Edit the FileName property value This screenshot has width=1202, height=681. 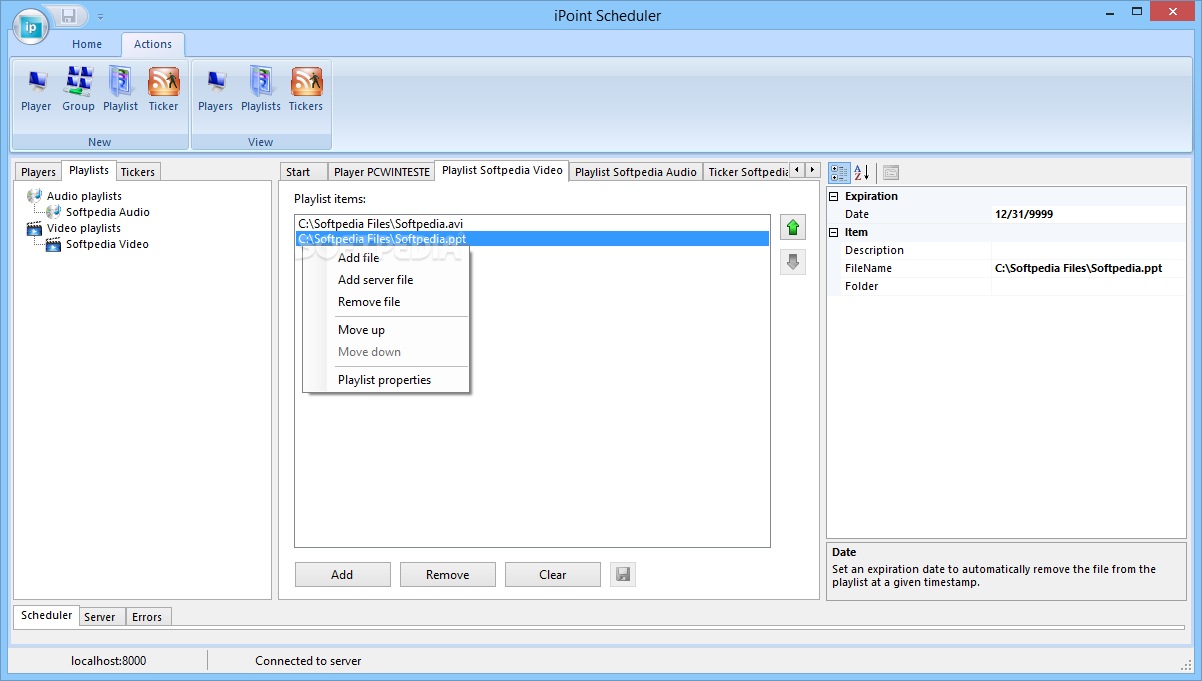1088,268
